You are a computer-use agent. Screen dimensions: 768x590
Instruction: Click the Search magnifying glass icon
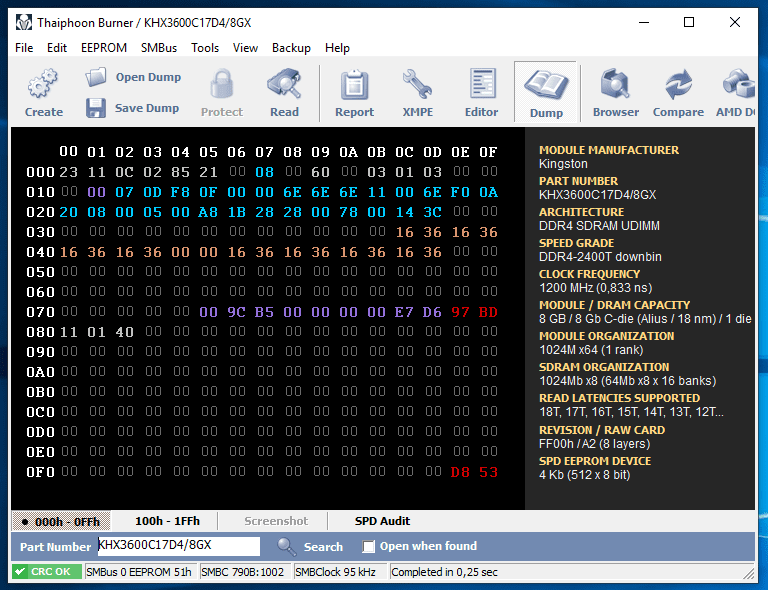tap(287, 546)
